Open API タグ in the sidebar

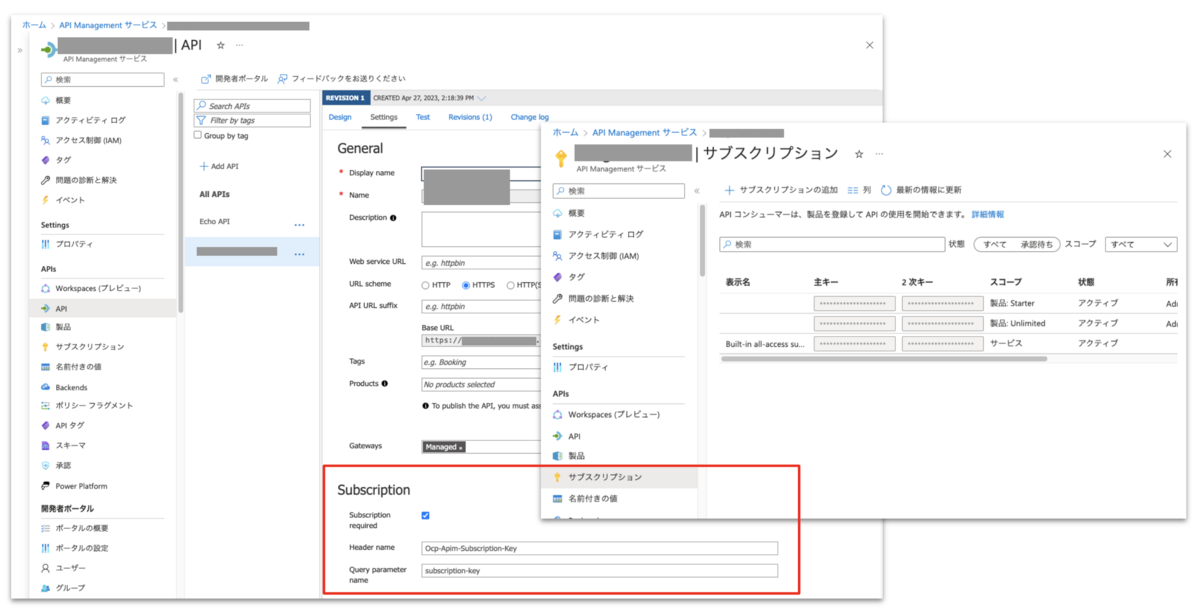click(70, 426)
